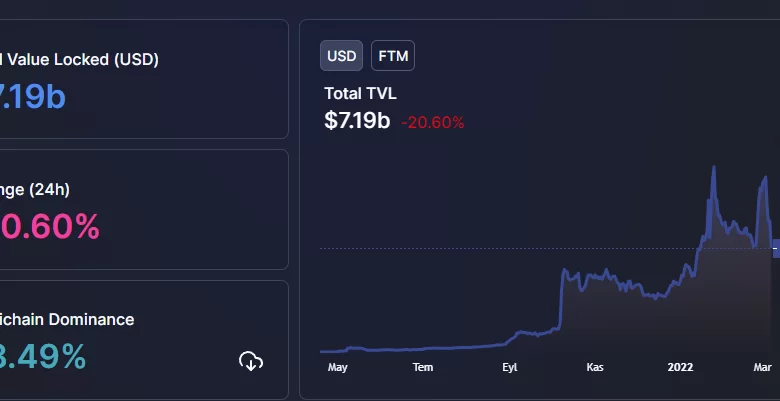The height and width of the screenshot is (401, 780).
Task: Click the Change (24h) card title
Action: (x=35, y=189)
